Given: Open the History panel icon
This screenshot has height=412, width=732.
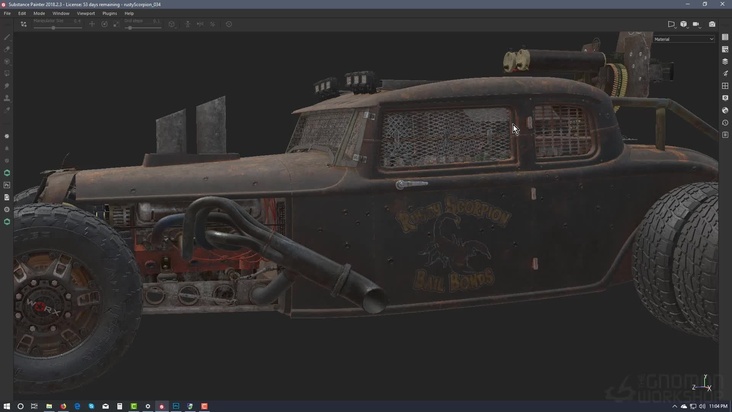Looking at the screenshot, I should coord(725,123).
